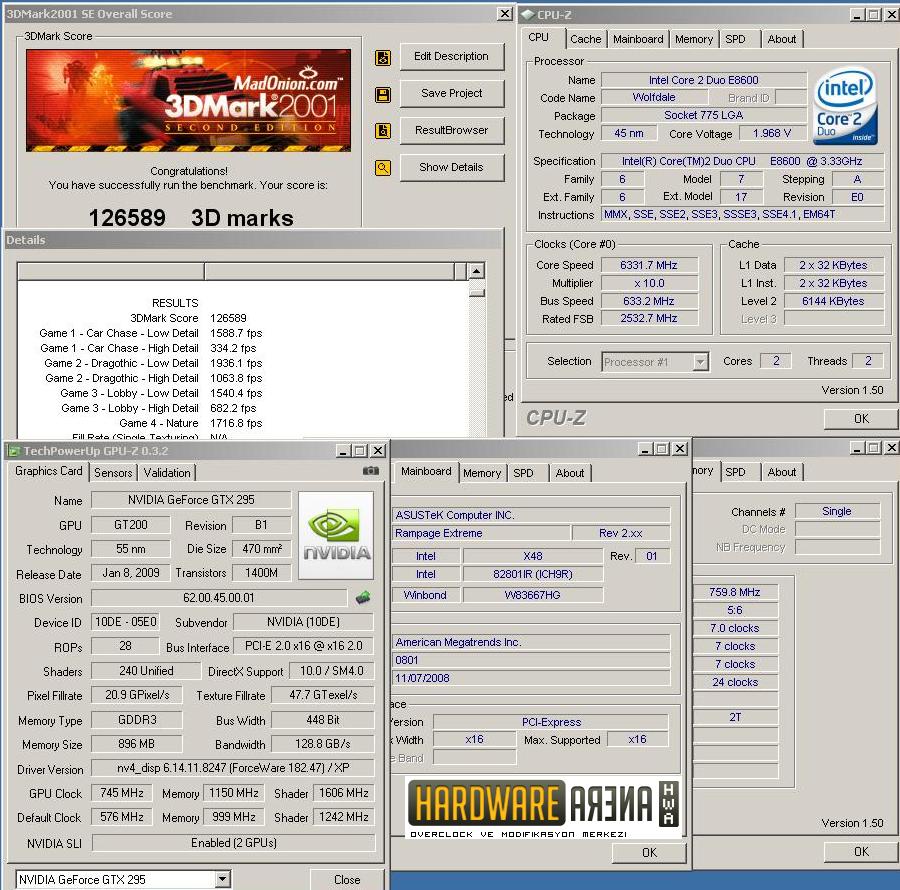Switch to the Sensors tab in GPU-Z
The width and height of the screenshot is (900, 890).
tap(113, 473)
